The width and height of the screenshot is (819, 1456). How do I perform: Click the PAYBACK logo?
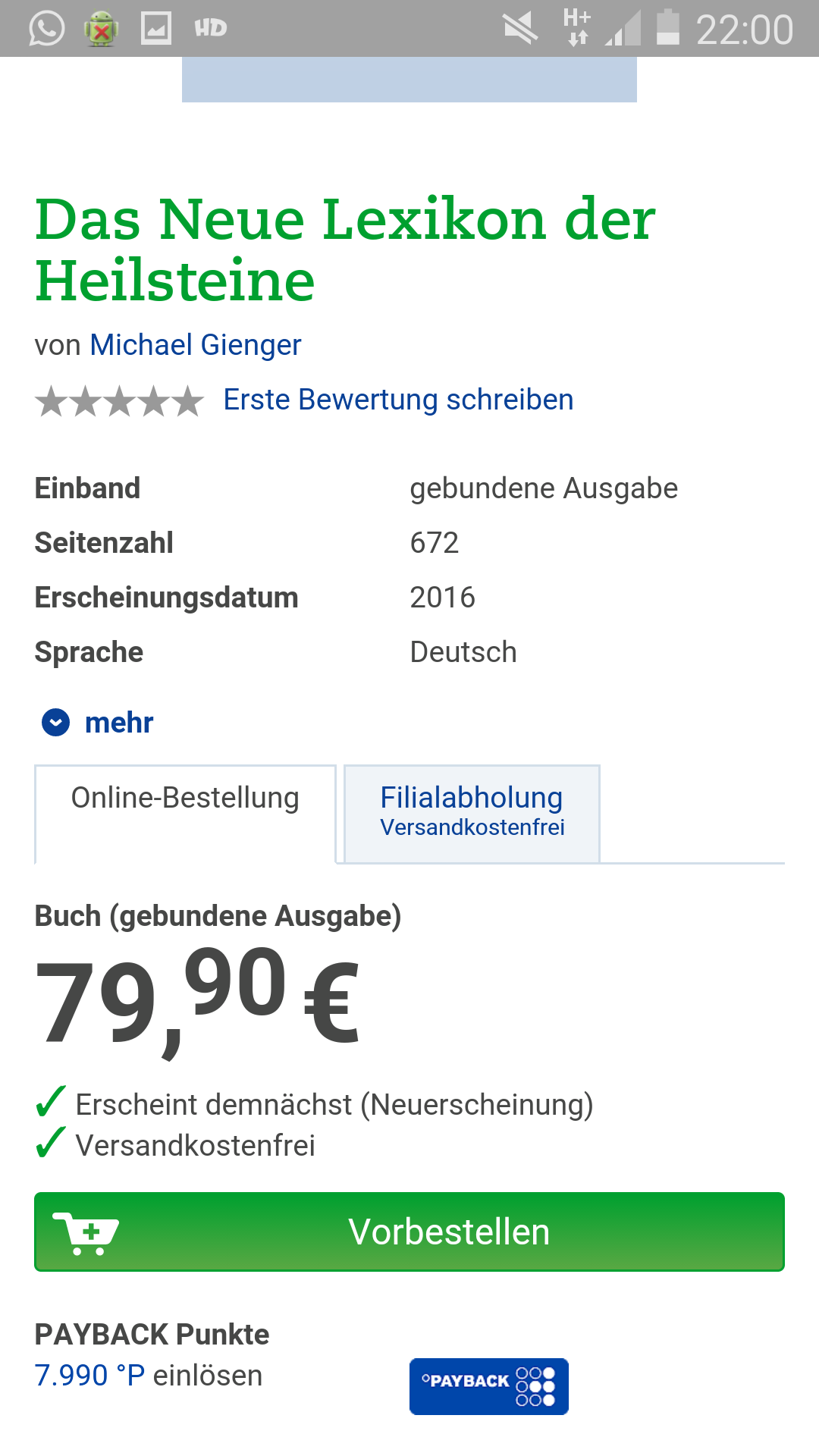488,1386
